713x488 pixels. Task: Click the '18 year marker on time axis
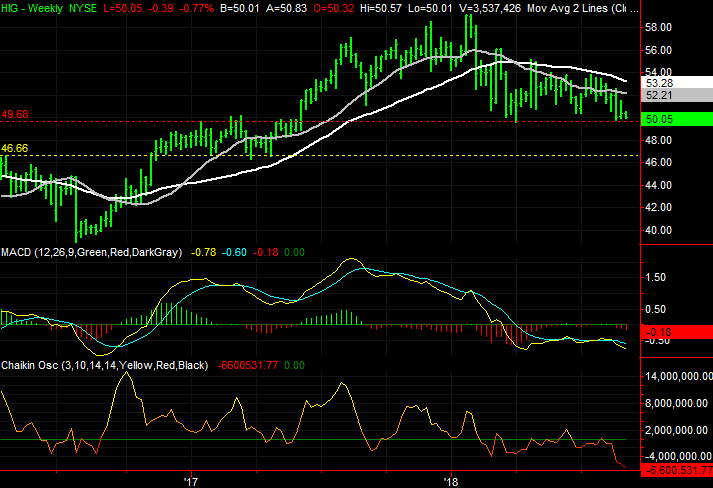(451, 481)
